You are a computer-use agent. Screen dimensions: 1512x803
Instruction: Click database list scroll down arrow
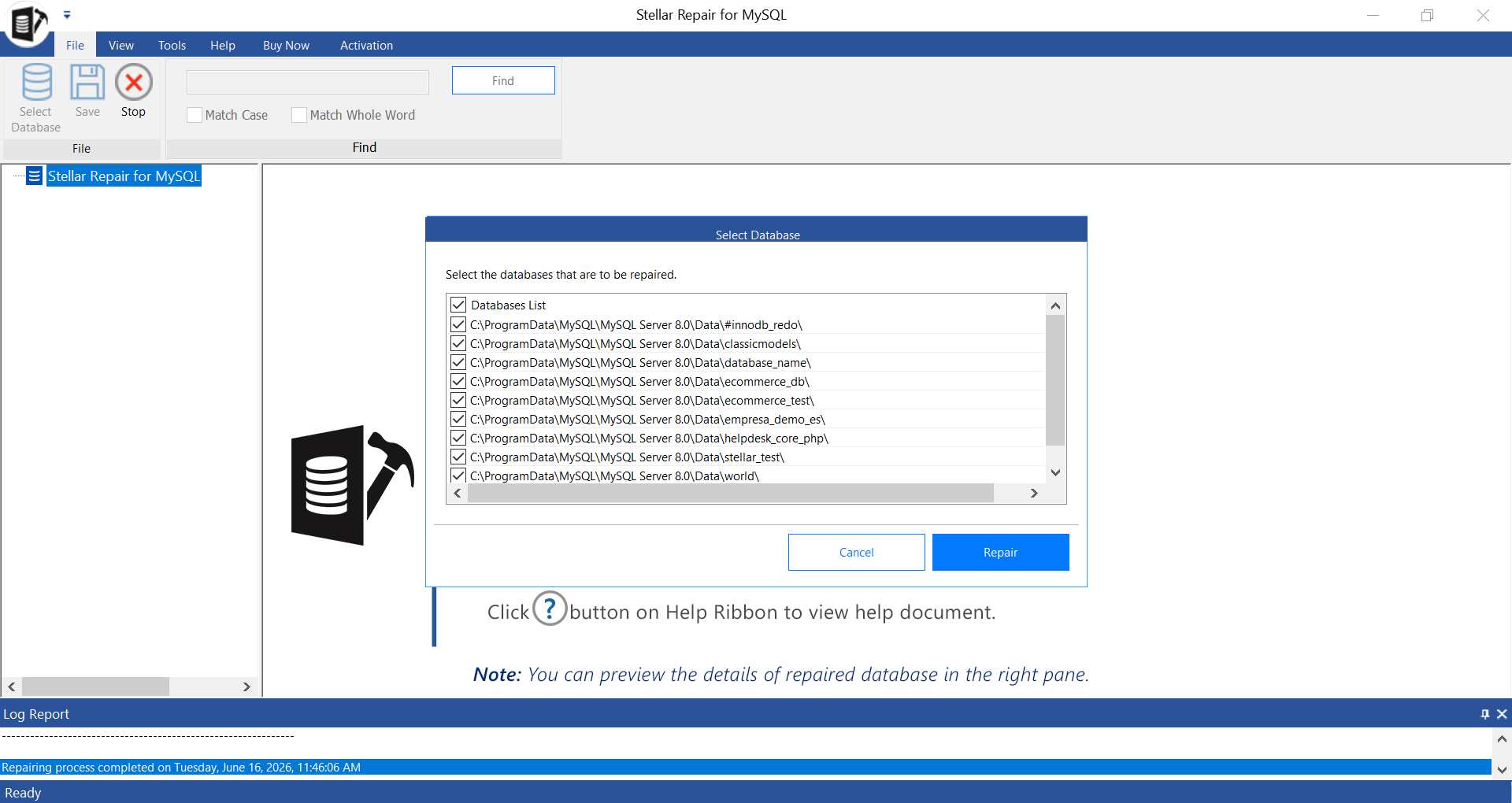tap(1056, 472)
